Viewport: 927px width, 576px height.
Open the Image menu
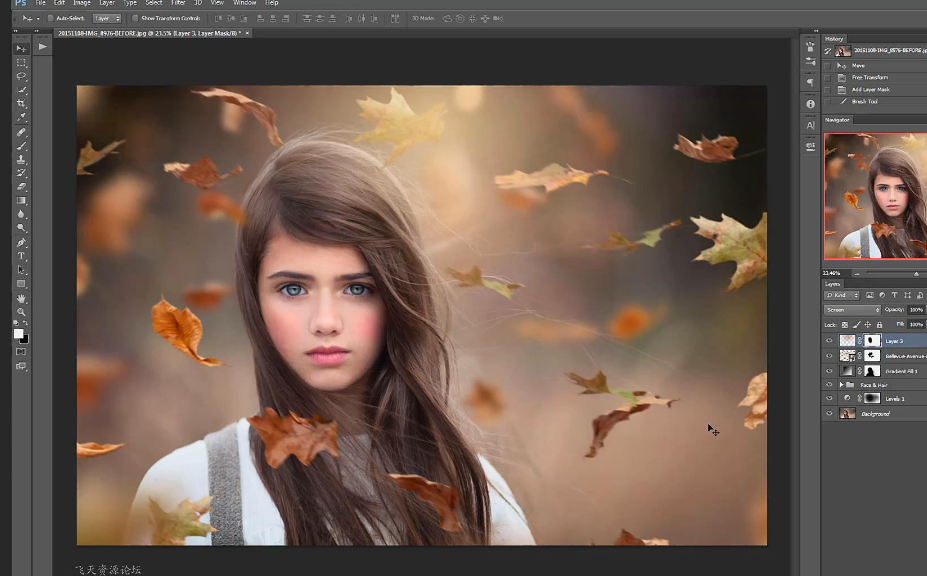coord(82,3)
